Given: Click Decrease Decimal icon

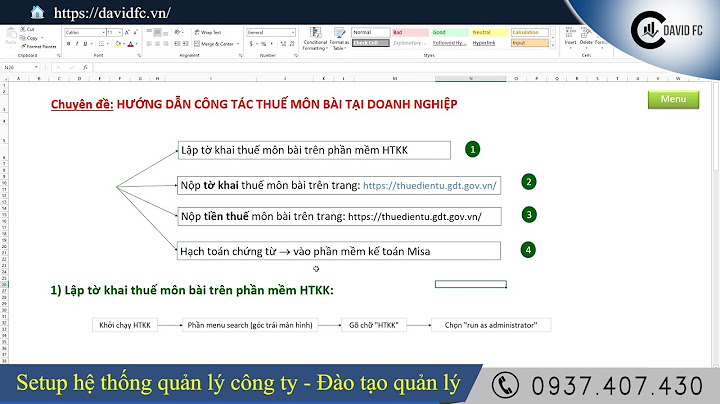Looking at the screenshot, I should (x=292, y=44).
